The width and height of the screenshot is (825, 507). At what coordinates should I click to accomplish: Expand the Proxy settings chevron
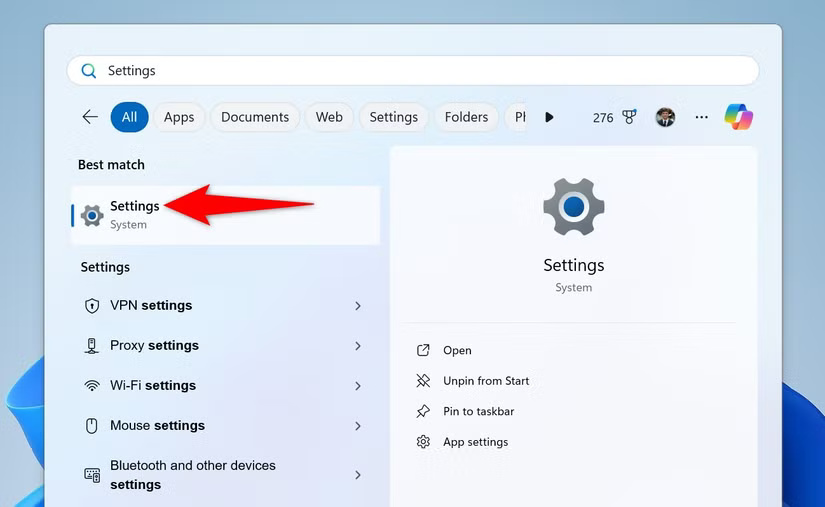pos(358,346)
